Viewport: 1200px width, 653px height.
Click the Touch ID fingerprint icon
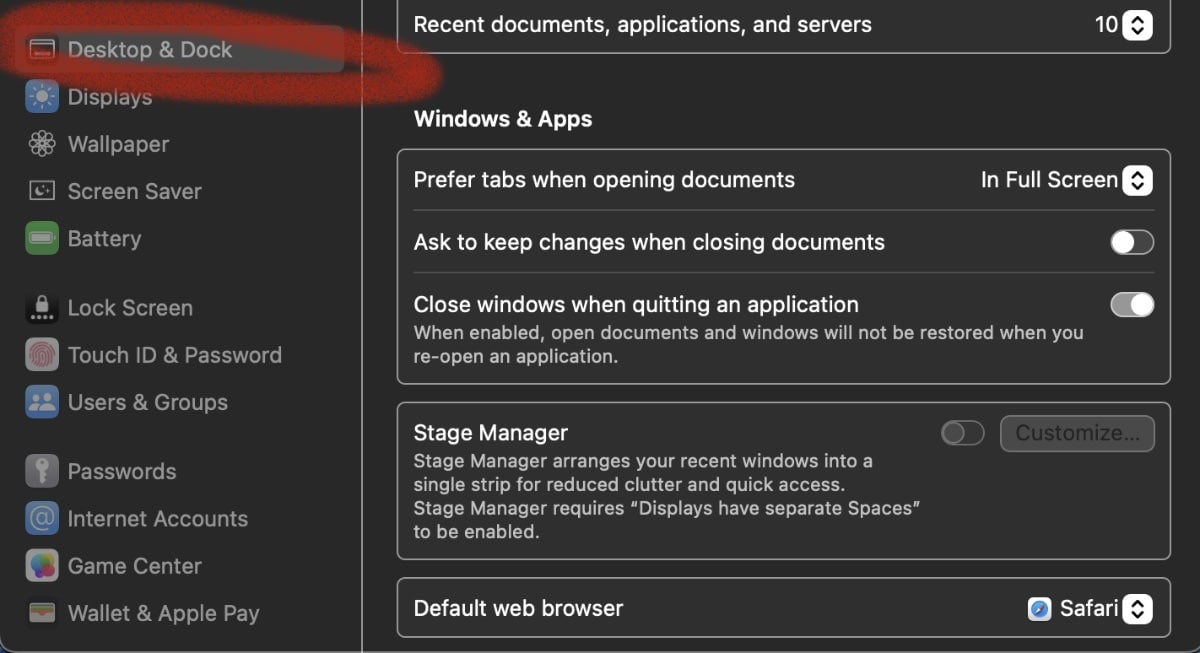tap(42, 355)
